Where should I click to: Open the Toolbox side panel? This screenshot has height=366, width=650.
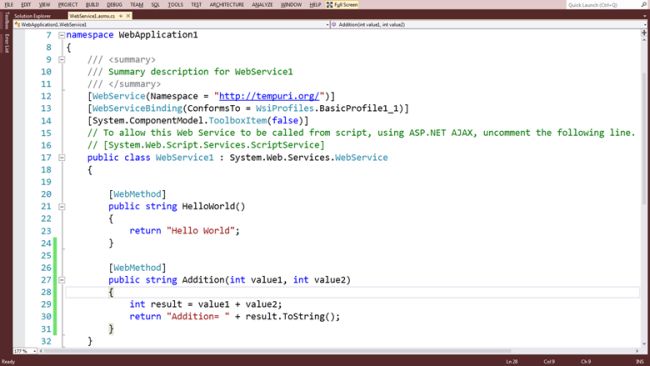tap(7, 21)
